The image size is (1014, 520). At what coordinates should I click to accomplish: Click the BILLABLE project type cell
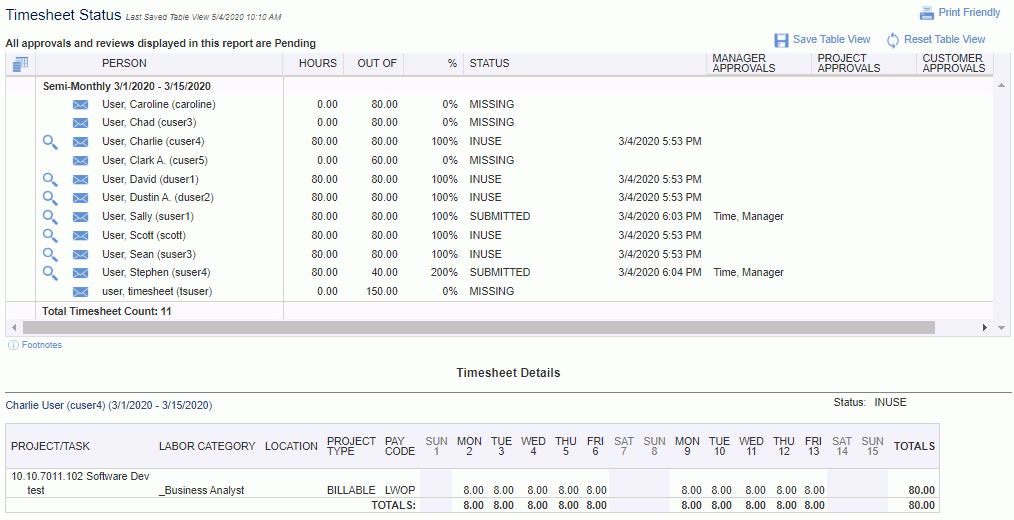(351, 490)
